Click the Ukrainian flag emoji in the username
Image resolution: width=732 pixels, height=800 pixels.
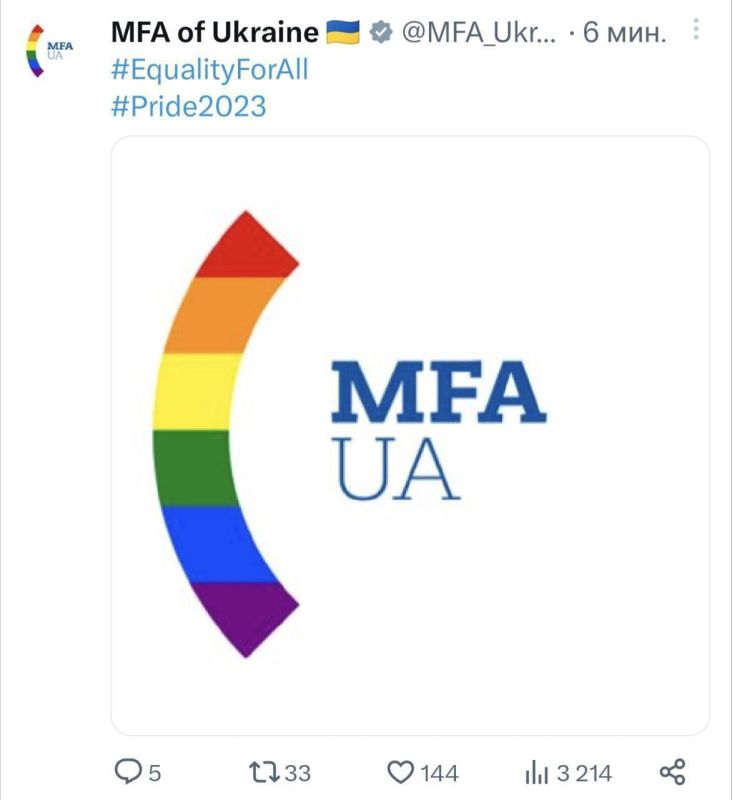(x=344, y=30)
